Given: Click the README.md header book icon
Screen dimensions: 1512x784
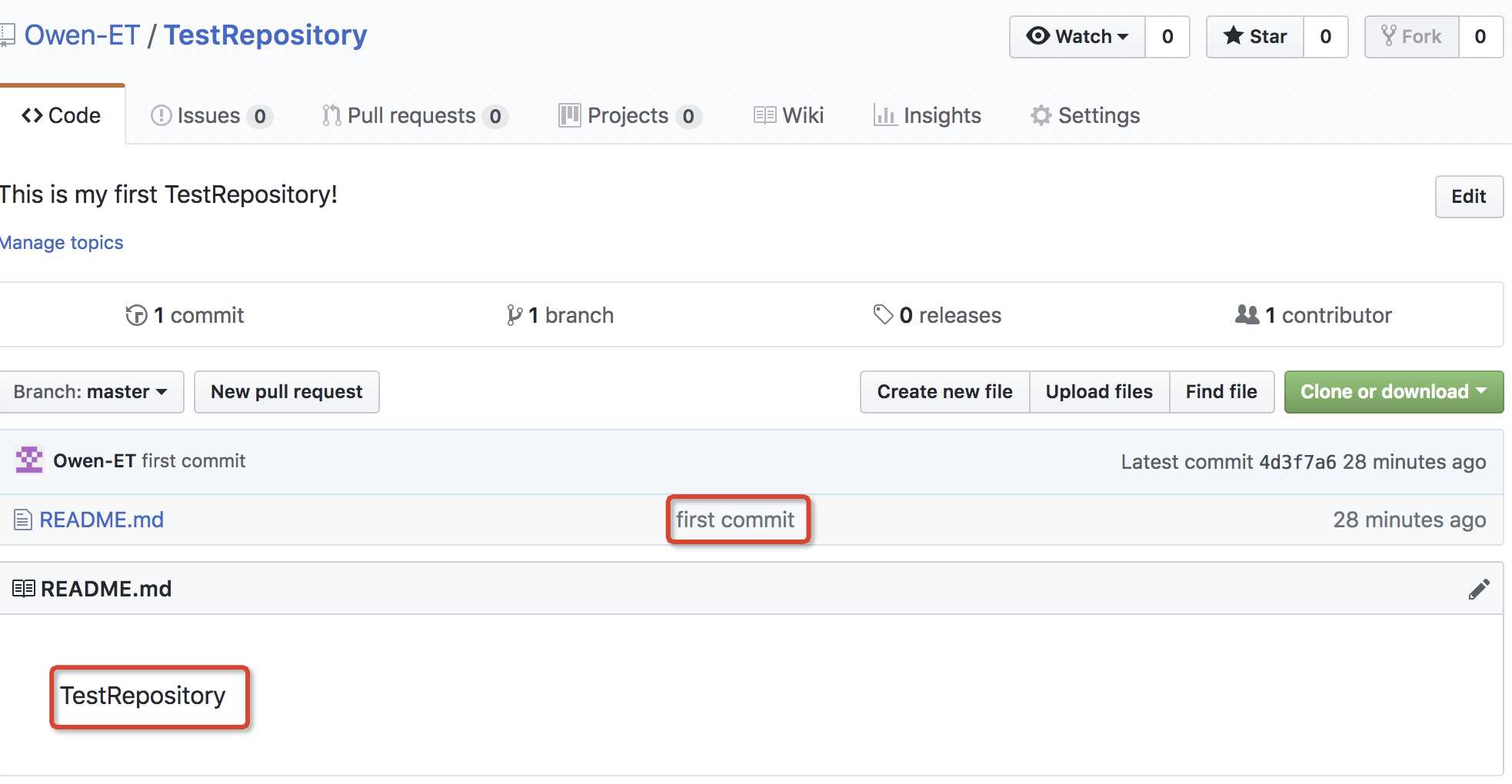Looking at the screenshot, I should tap(24, 589).
